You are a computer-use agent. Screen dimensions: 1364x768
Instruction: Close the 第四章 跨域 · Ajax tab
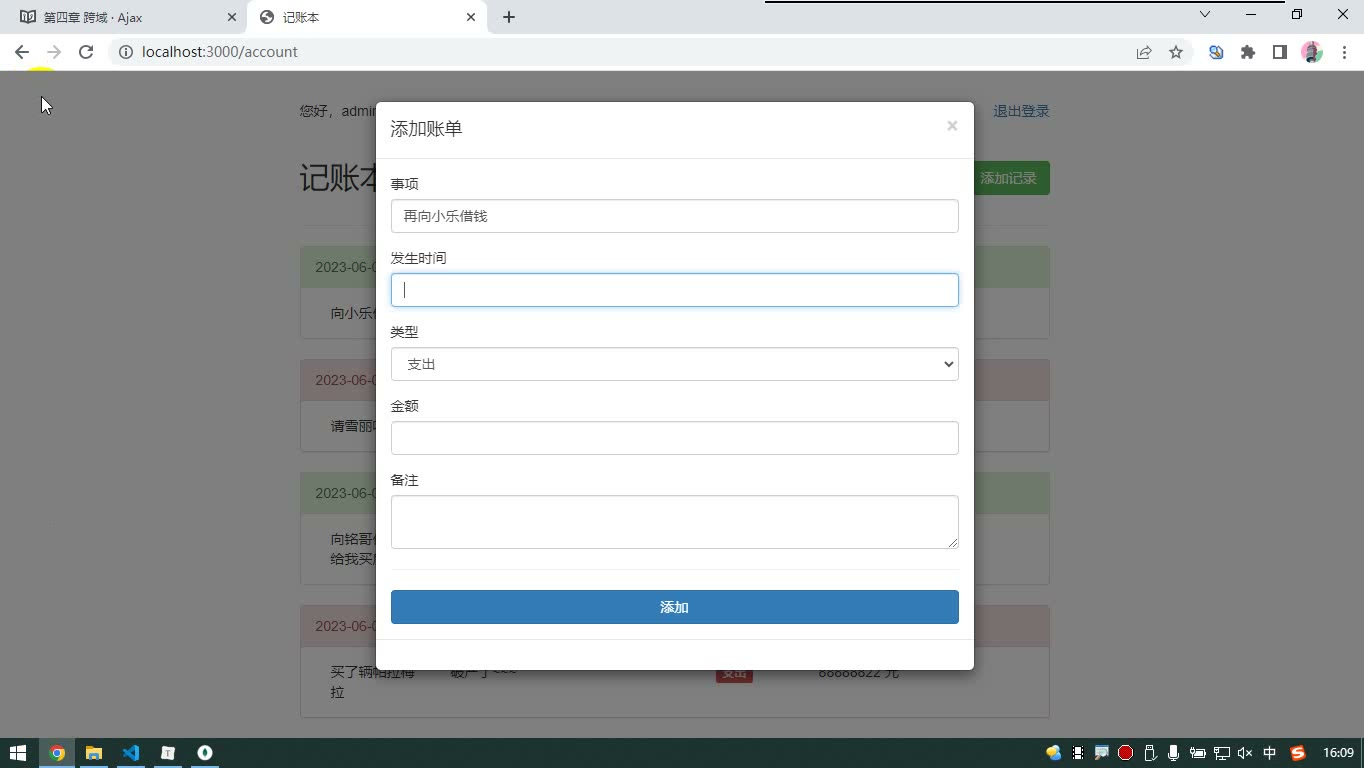tap(232, 17)
